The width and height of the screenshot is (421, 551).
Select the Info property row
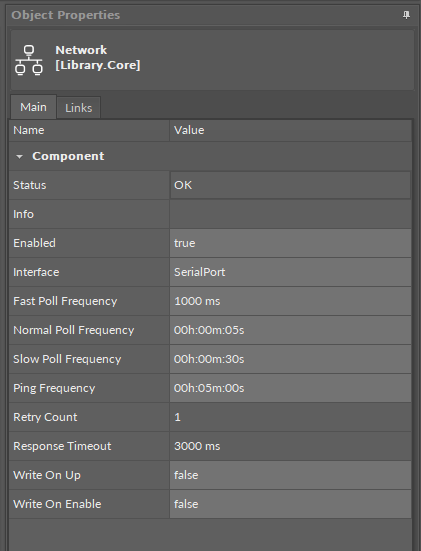coord(210,214)
